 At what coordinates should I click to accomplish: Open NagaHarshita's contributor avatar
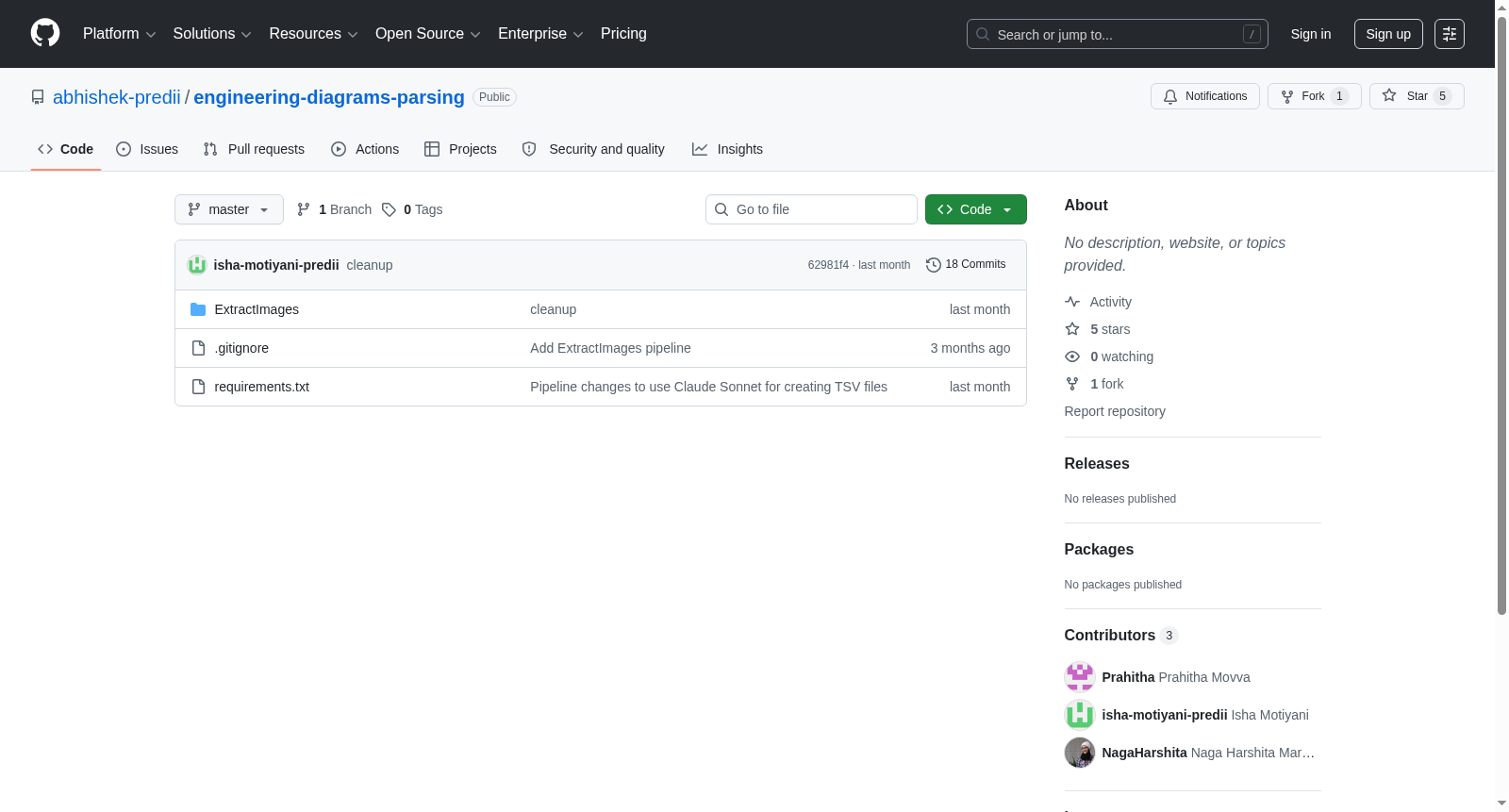click(1080, 753)
